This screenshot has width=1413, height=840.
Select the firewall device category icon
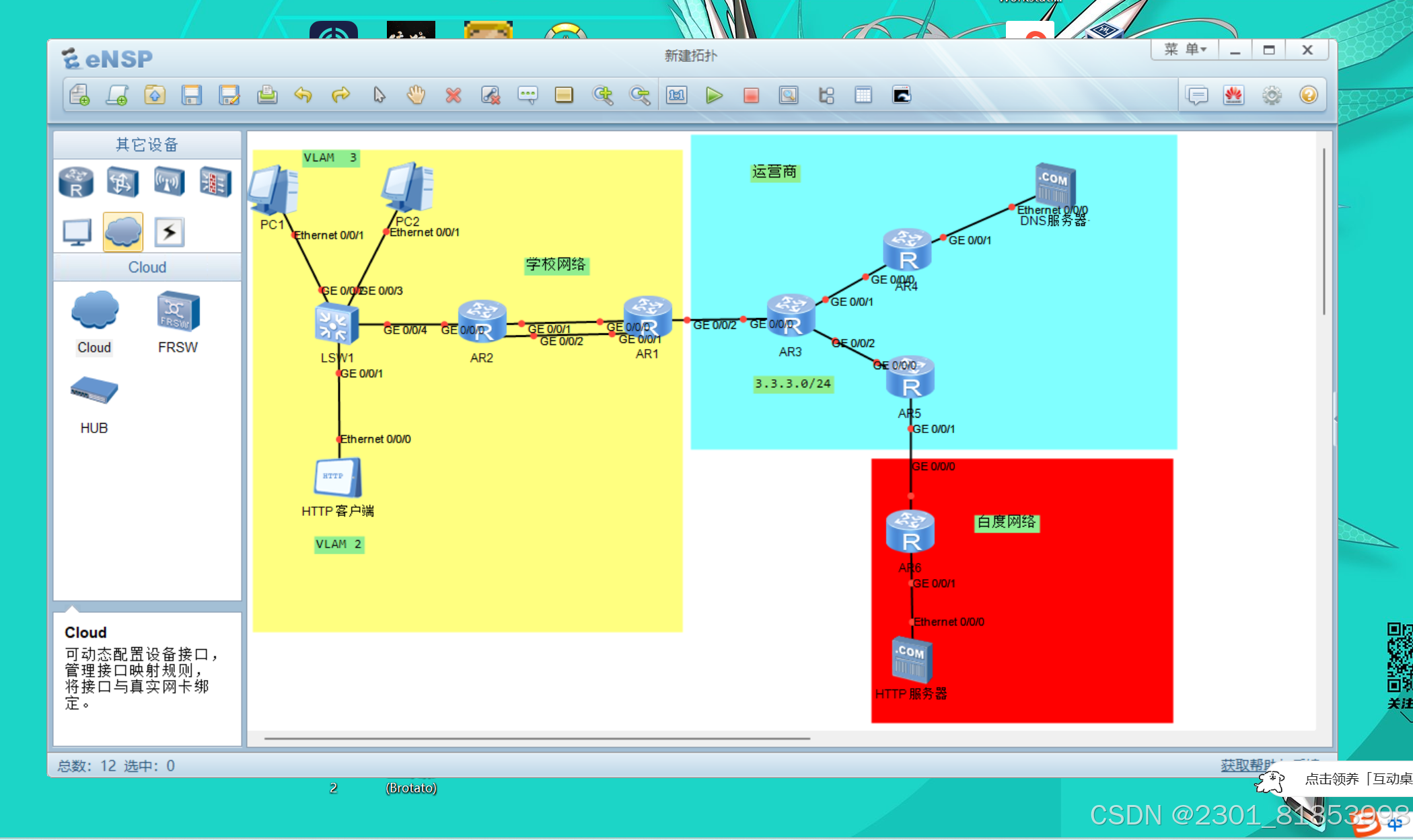pos(215,182)
